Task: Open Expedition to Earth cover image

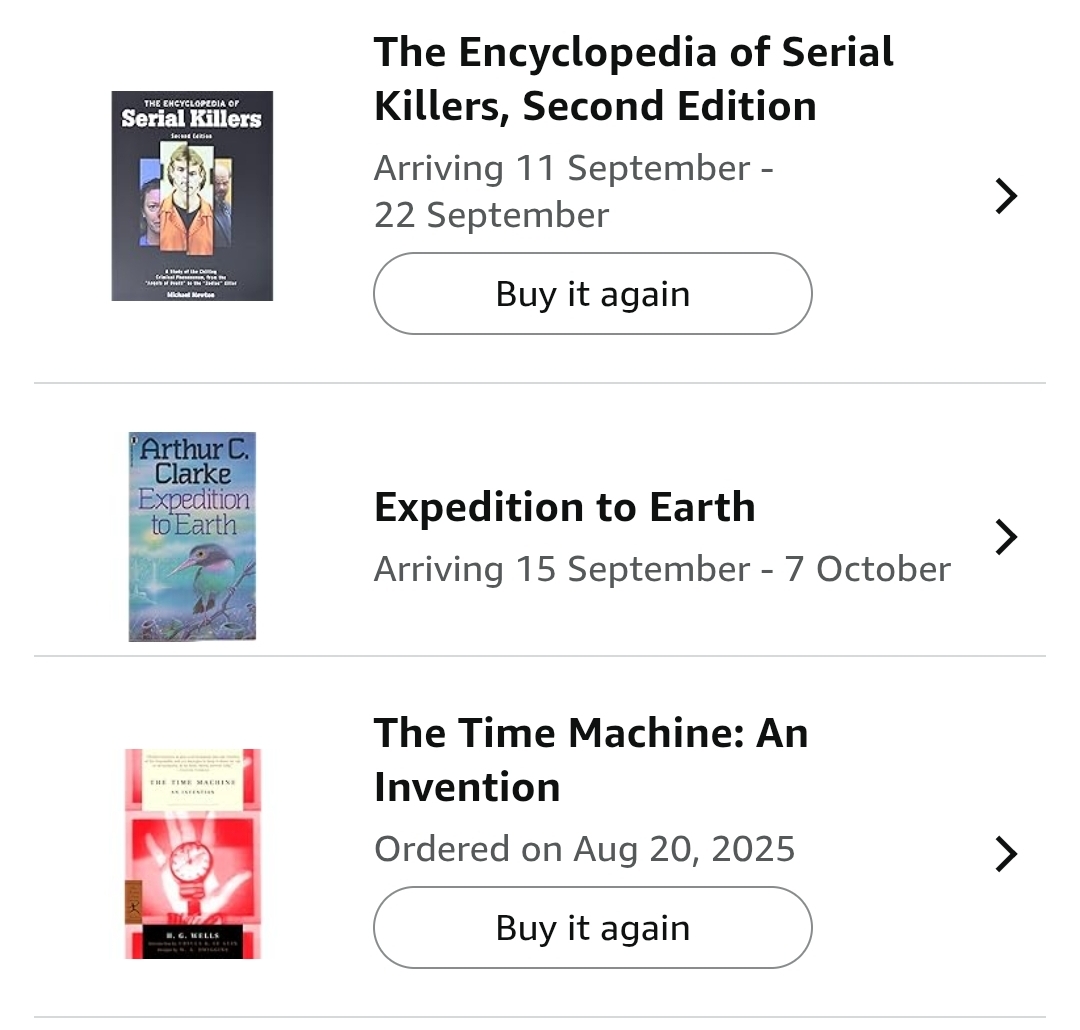Action: coord(192,537)
